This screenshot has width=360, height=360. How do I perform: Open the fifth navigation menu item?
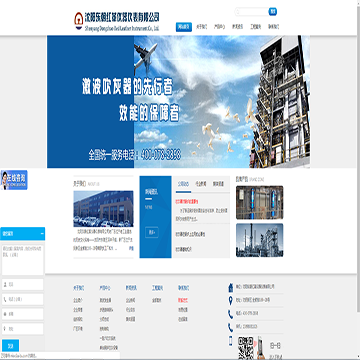tap(255, 27)
